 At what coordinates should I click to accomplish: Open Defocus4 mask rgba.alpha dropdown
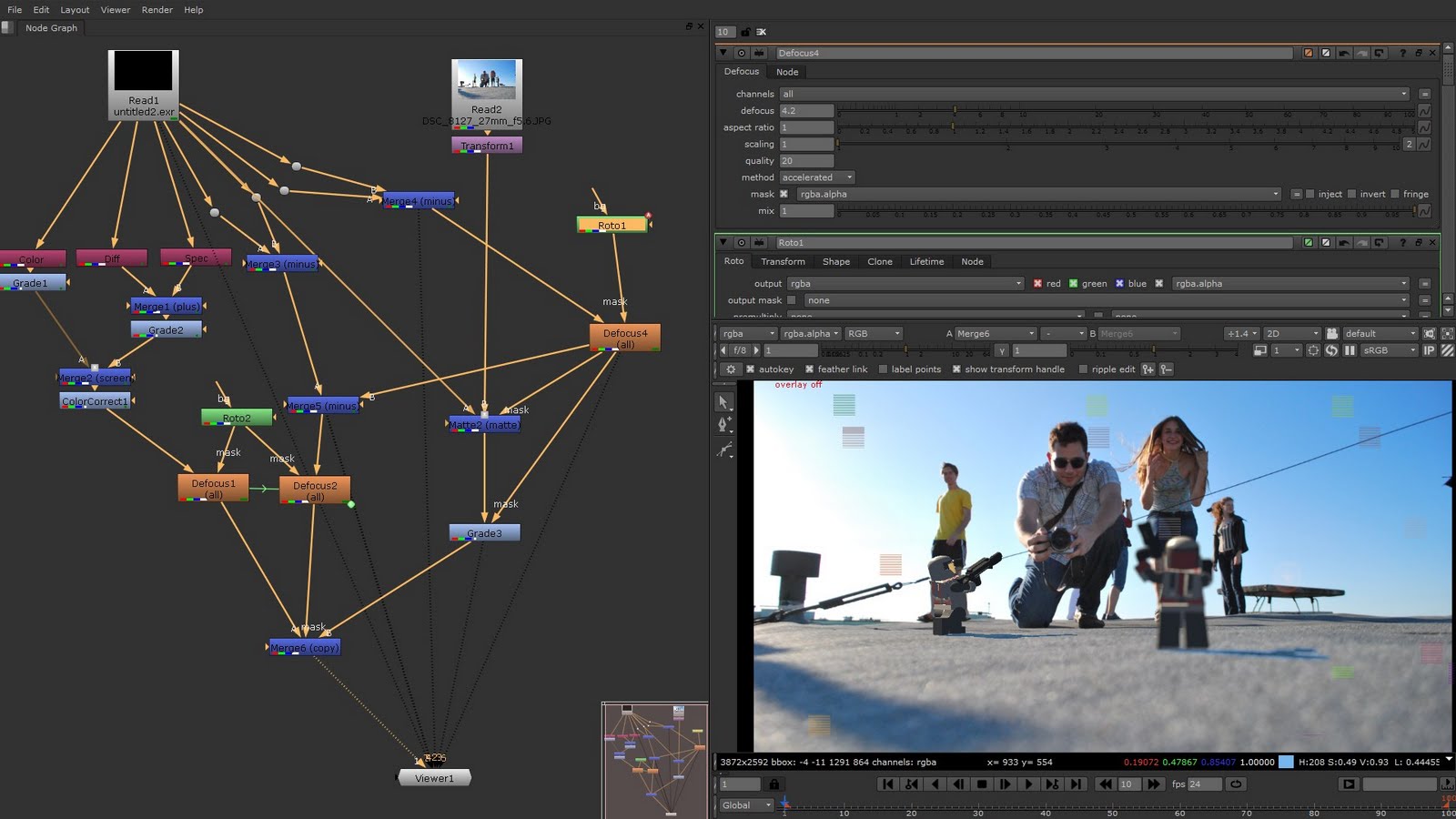pos(1038,194)
